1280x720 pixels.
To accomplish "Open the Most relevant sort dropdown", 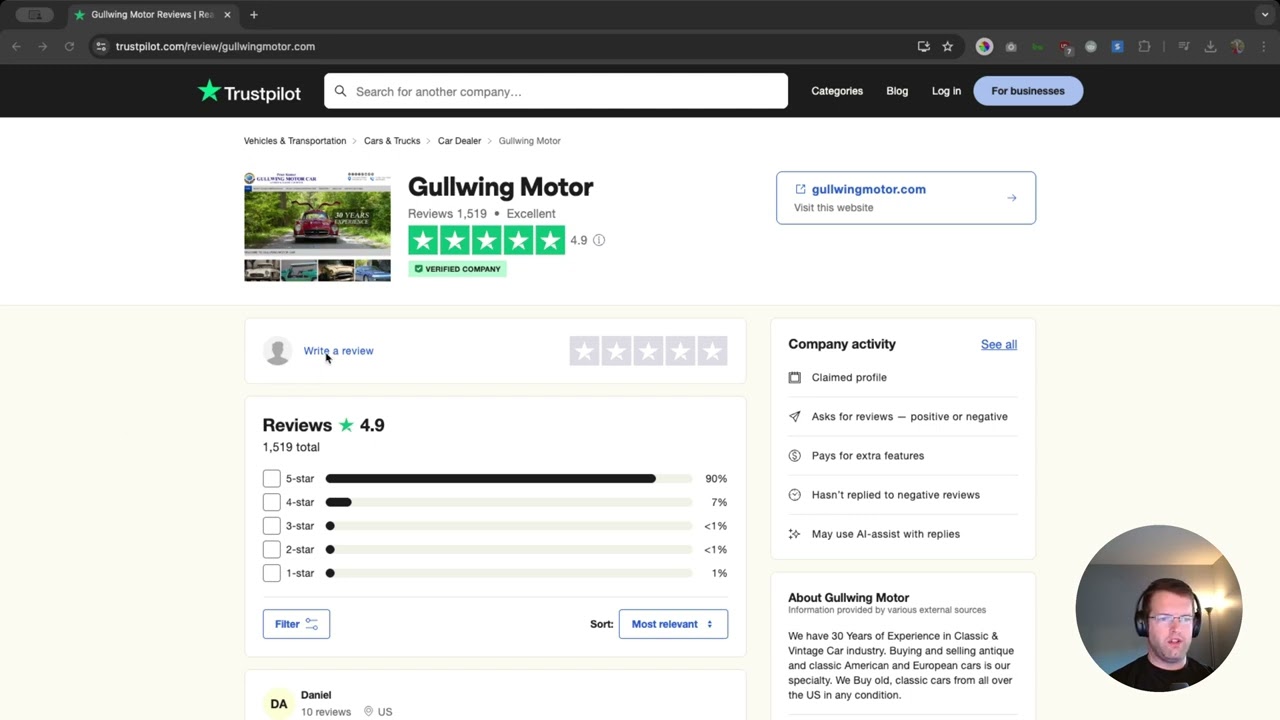I will pos(673,624).
